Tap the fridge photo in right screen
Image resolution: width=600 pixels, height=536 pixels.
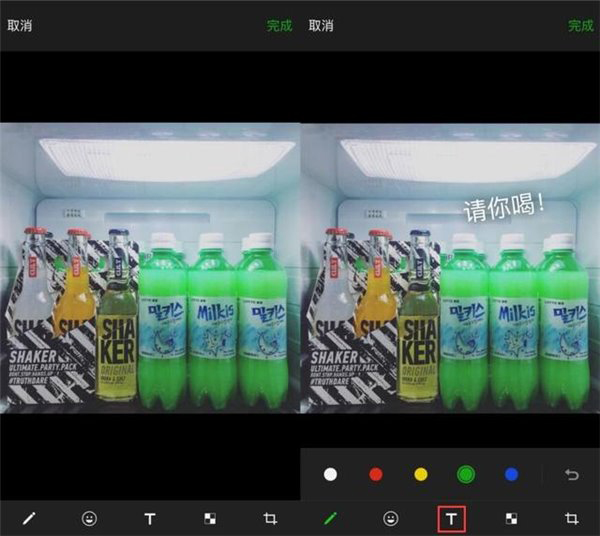pos(450,268)
